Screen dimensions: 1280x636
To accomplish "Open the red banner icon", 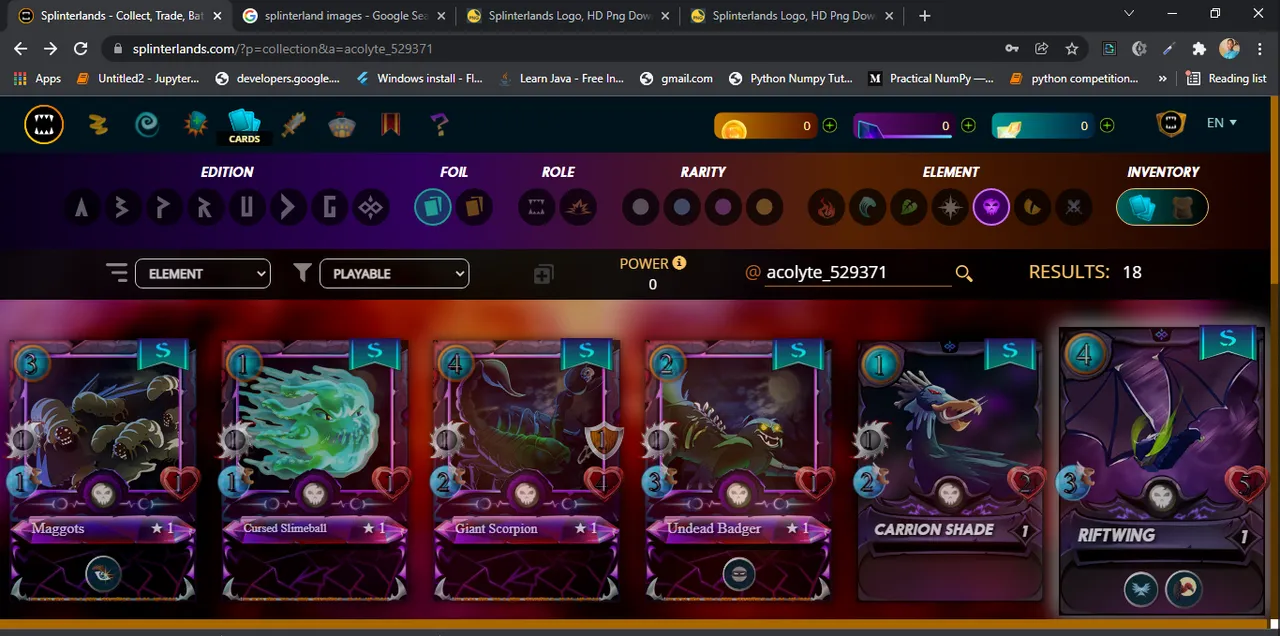I will 391,125.
